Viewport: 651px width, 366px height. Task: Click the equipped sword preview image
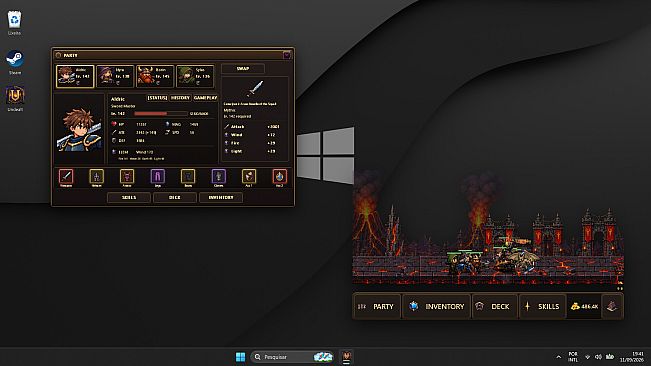click(255, 88)
